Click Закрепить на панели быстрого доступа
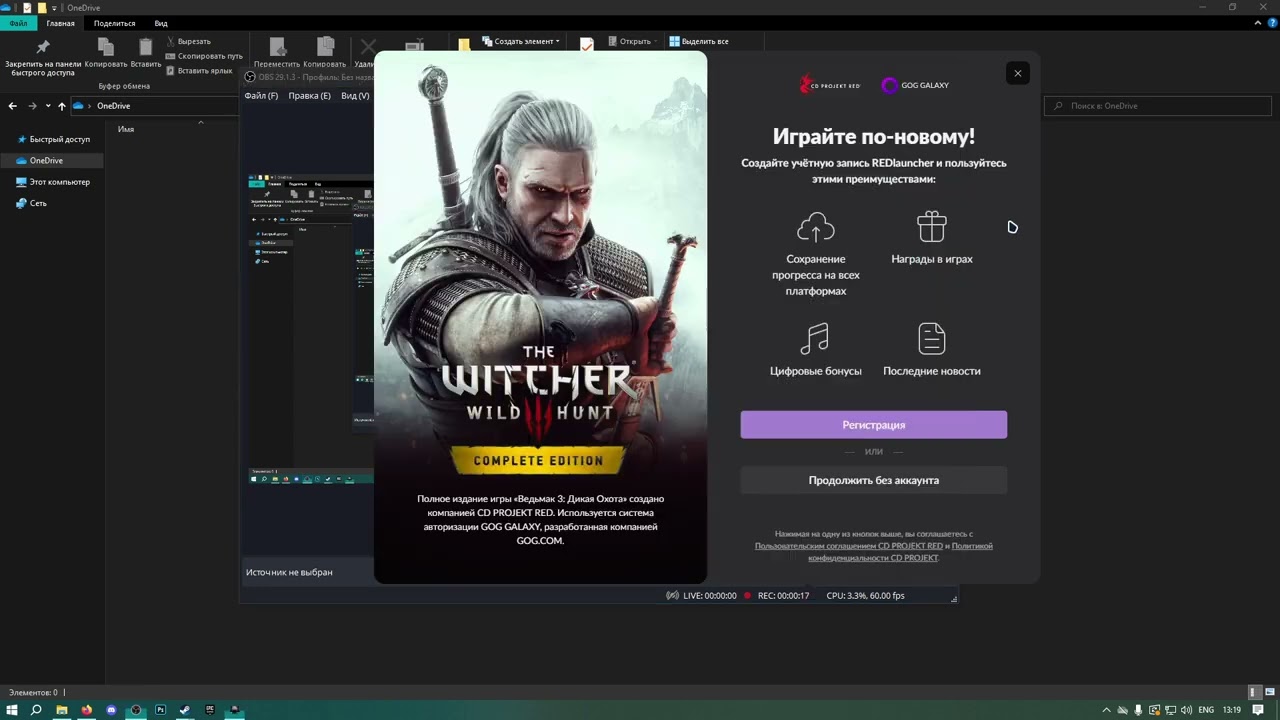The height and width of the screenshot is (720, 1280). (x=43, y=58)
